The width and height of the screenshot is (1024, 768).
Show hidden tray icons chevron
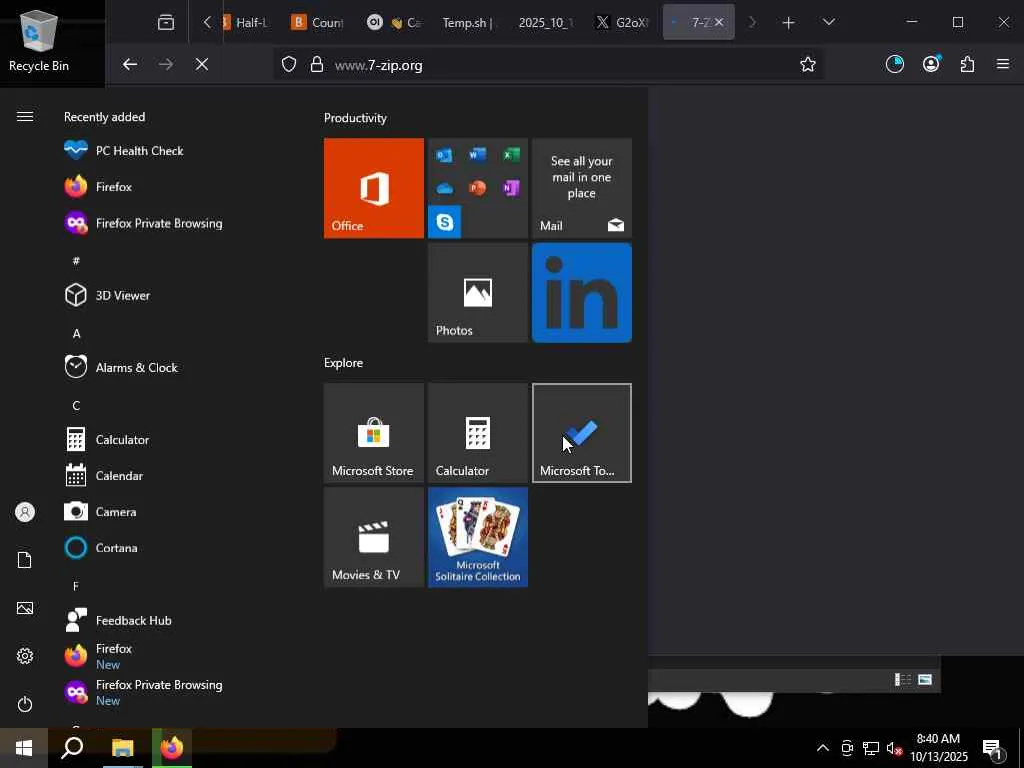[x=823, y=748]
